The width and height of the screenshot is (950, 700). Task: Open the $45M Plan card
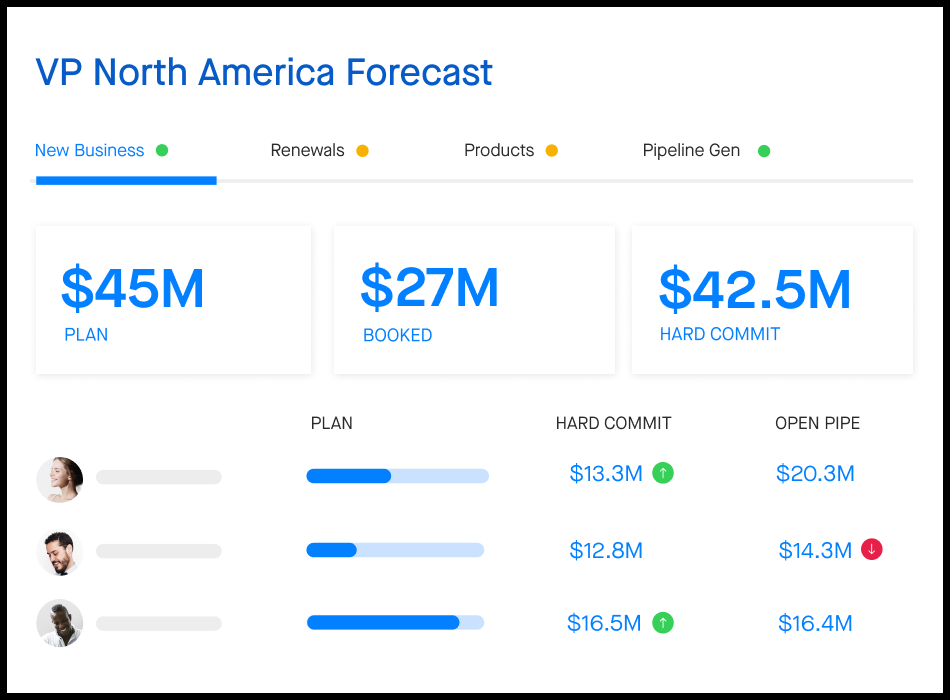click(173, 300)
